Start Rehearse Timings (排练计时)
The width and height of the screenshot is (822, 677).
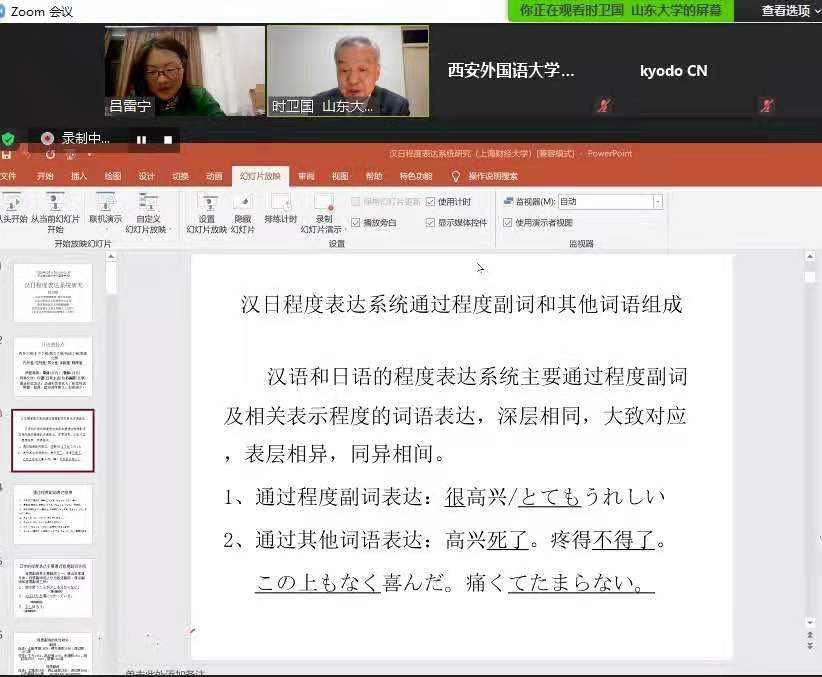280,204
